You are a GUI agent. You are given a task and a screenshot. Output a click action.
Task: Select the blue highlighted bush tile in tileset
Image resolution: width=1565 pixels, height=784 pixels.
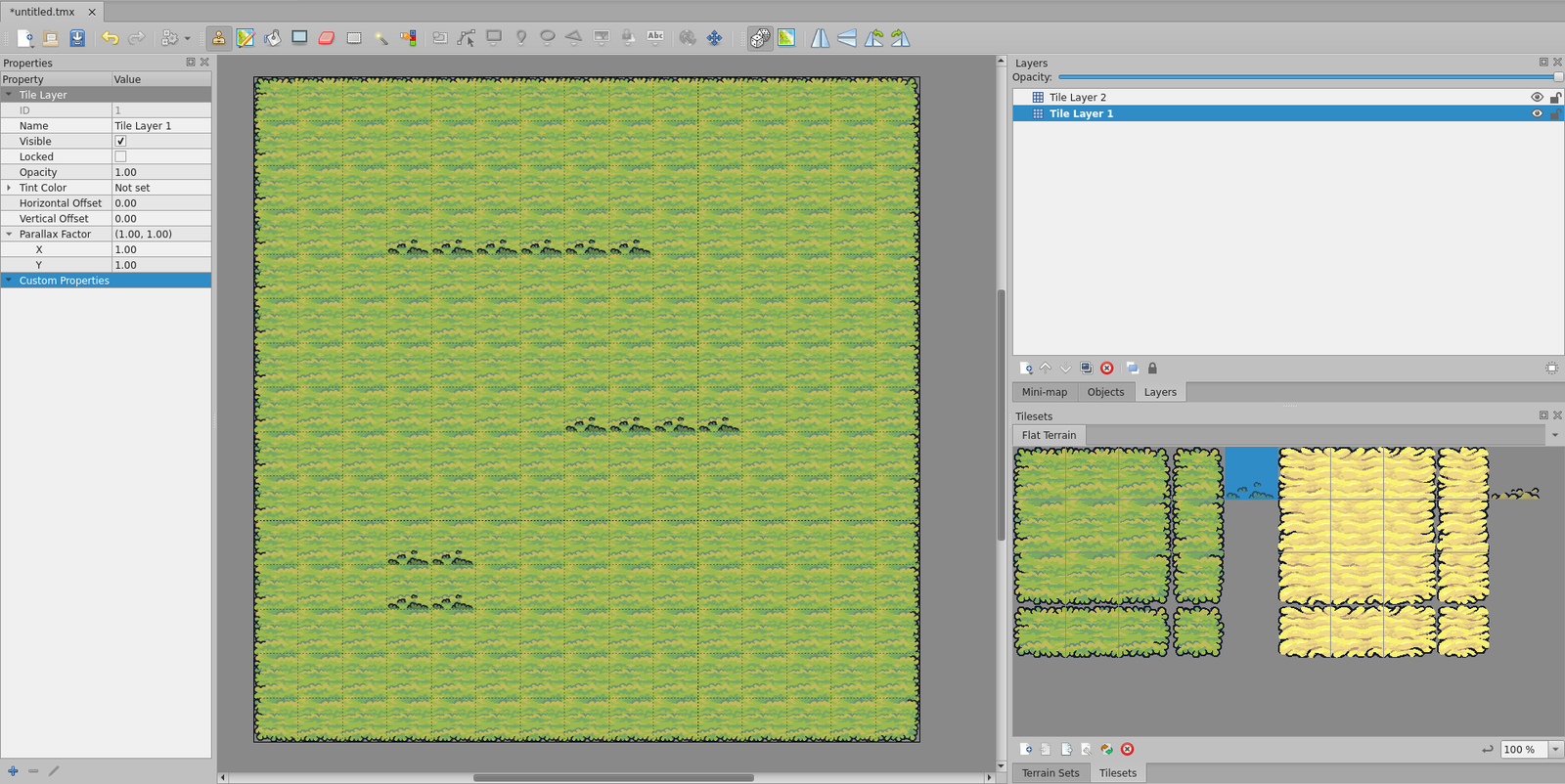coord(1251,474)
